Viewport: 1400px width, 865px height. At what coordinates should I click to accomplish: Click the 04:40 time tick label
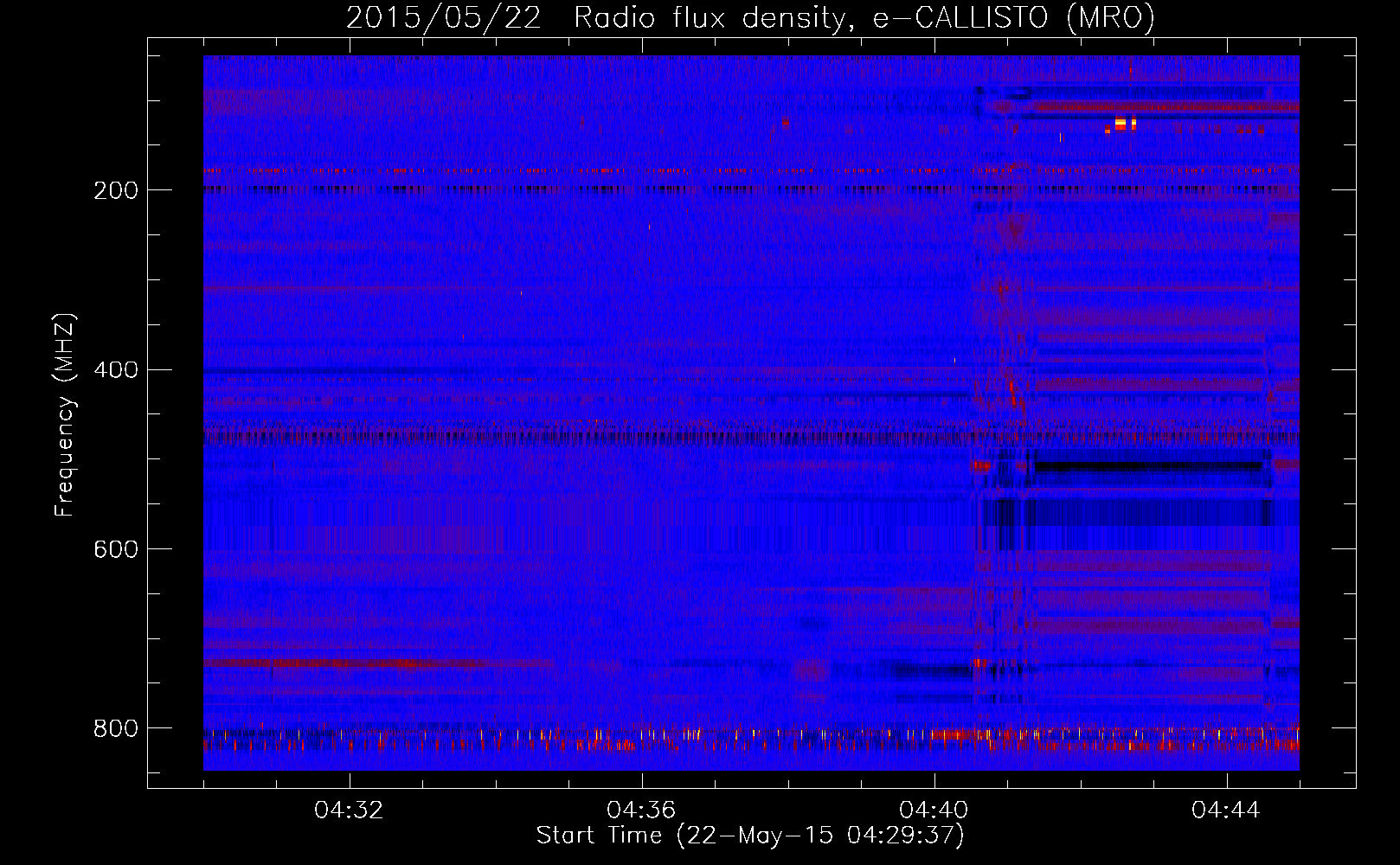tap(934, 811)
